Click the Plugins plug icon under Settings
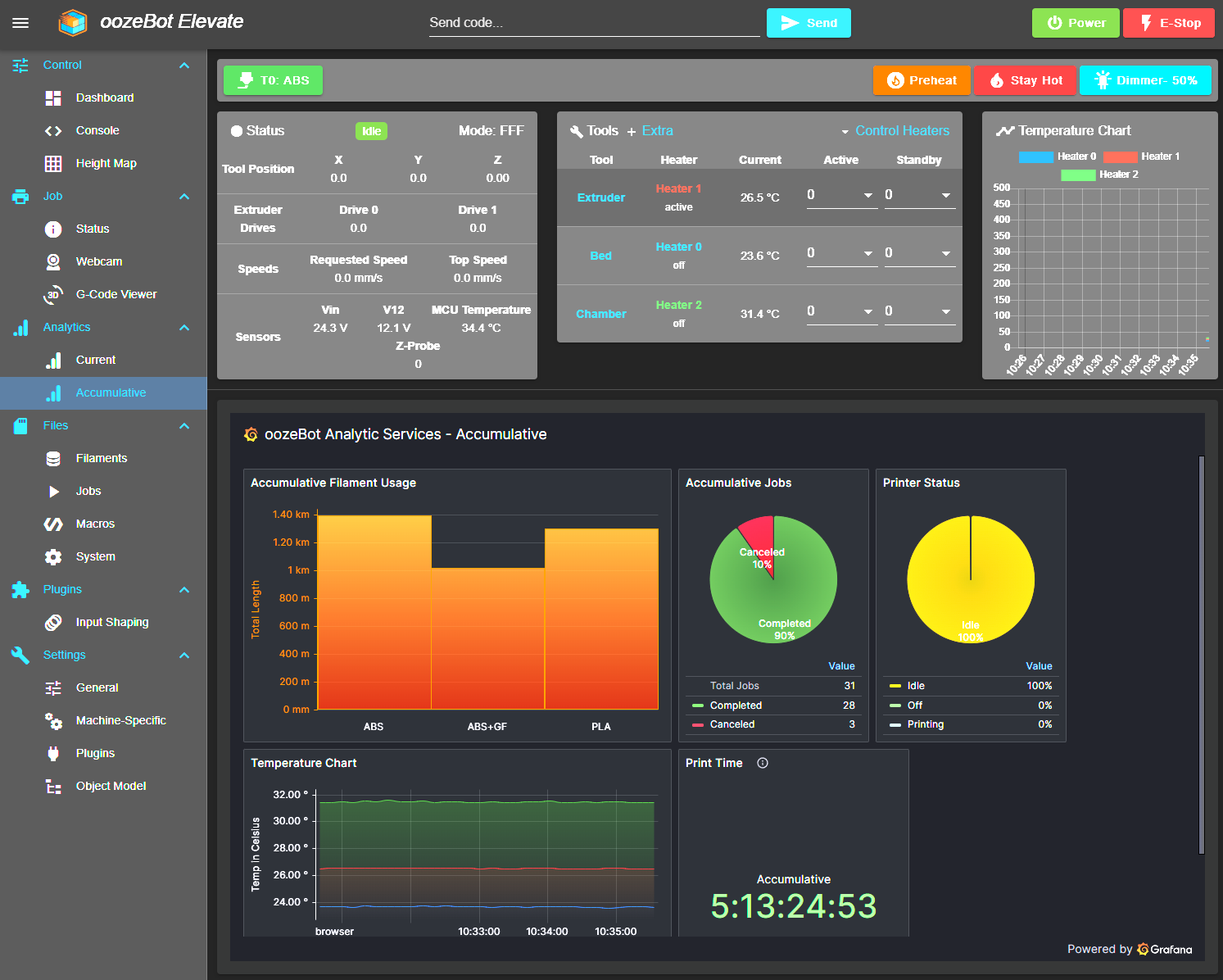The height and width of the screenshot is (980, 1223). click(x=53, y=754)
